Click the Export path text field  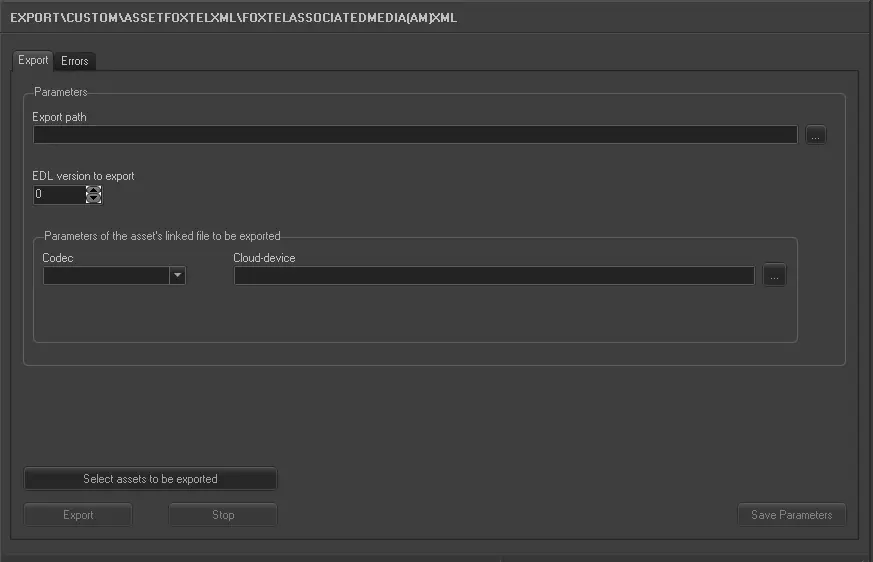click(415, 135)
